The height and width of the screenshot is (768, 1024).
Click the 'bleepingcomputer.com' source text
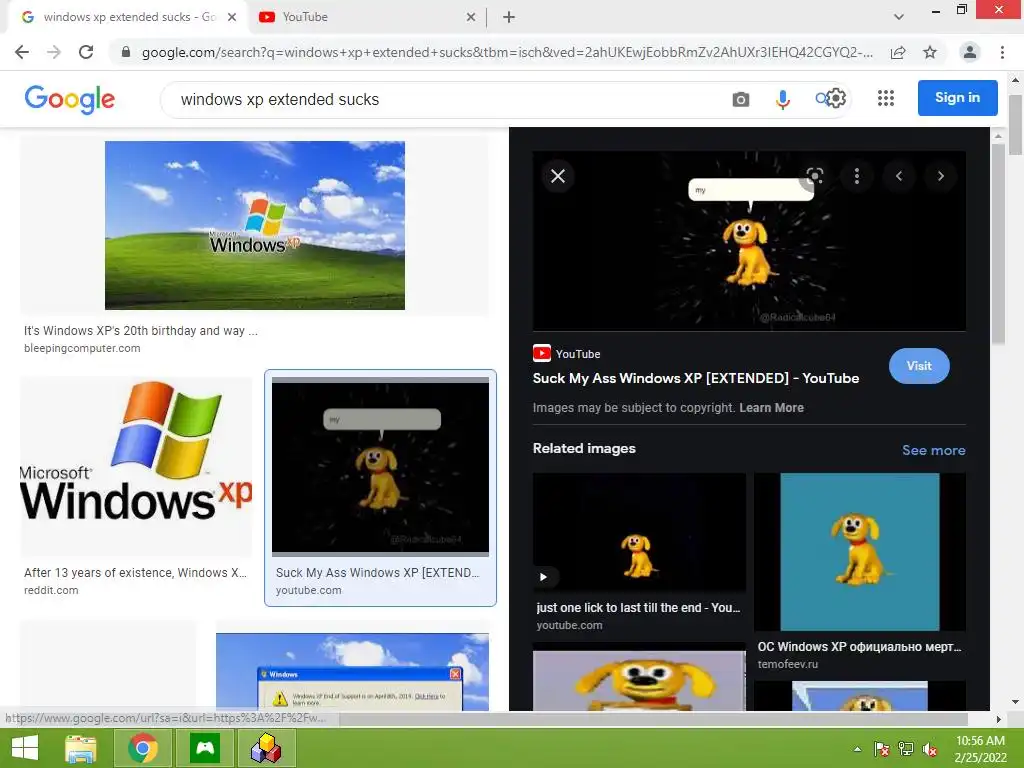coord(82,348)
